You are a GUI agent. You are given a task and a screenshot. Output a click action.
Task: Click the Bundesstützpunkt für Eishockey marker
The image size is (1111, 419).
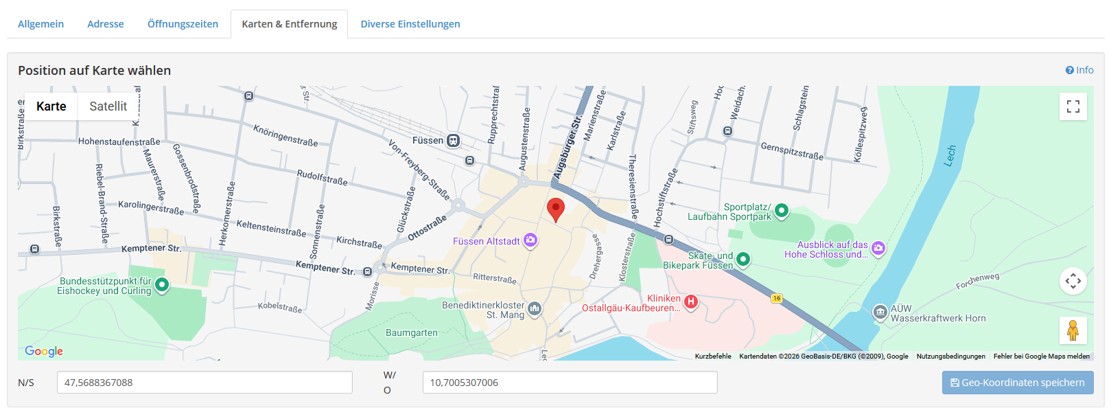pos(162,285)
